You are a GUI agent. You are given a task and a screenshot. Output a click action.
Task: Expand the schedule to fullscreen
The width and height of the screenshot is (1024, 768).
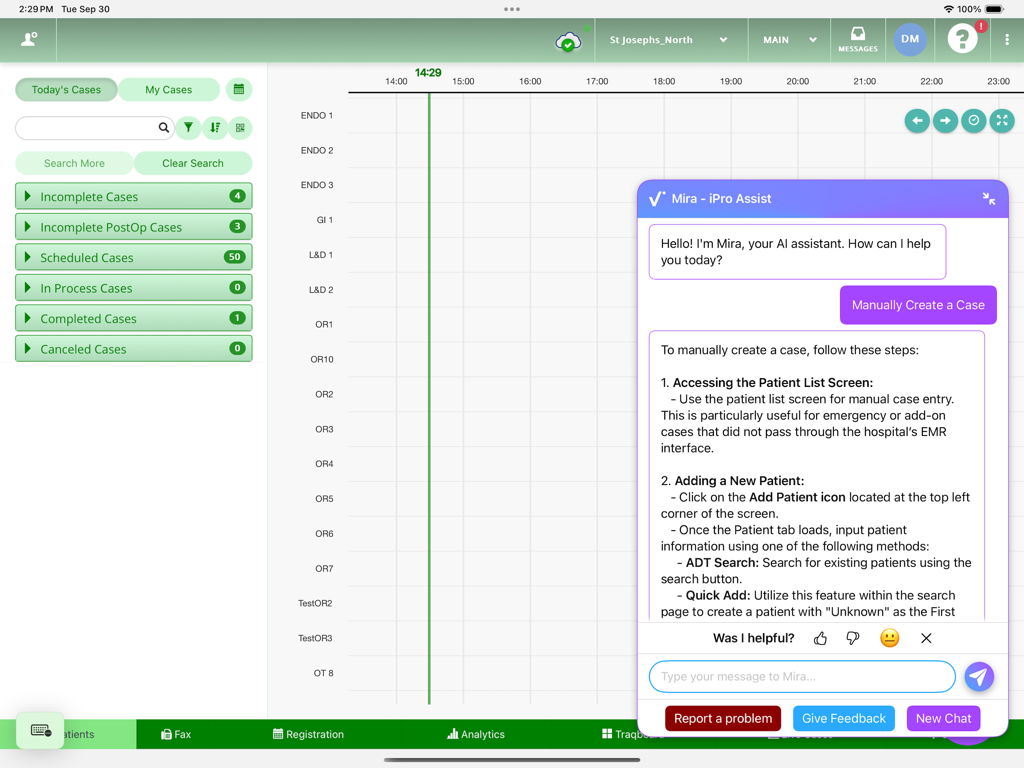pyautogui.click(x=1001, y=120)
